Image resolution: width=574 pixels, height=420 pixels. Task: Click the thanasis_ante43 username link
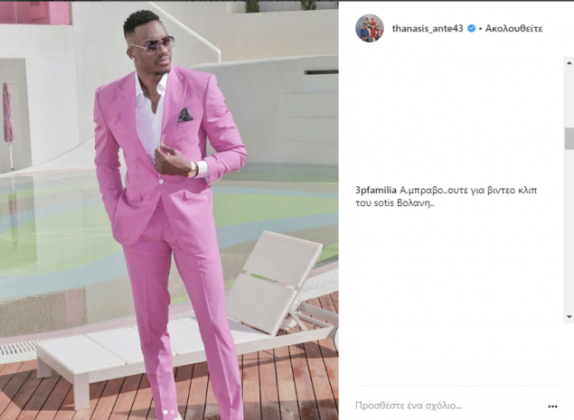point(428,28)
